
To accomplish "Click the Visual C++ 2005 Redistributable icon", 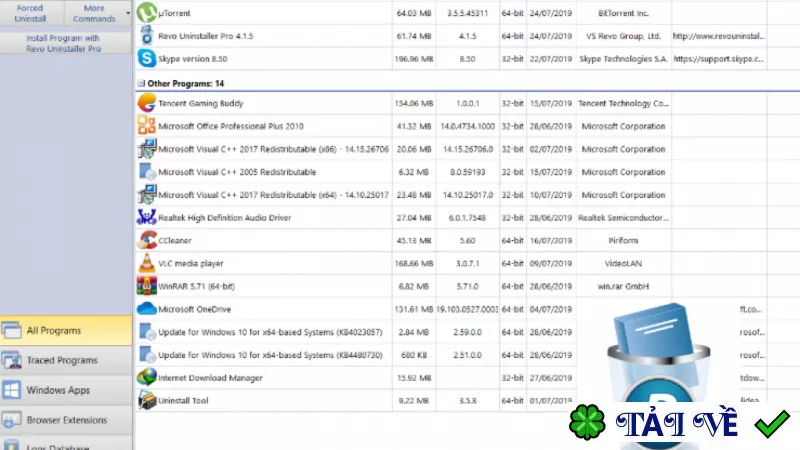I will 147,171.
